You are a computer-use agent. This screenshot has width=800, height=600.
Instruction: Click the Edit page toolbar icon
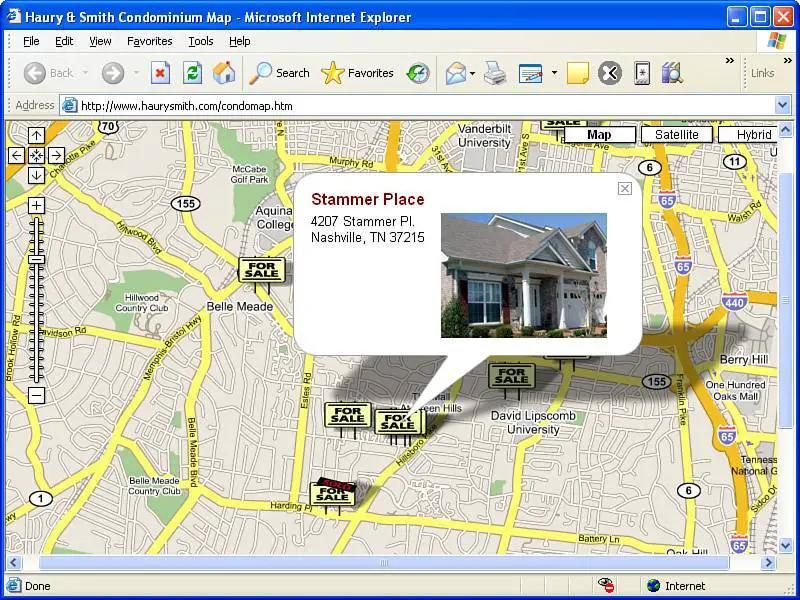point(531,73)
